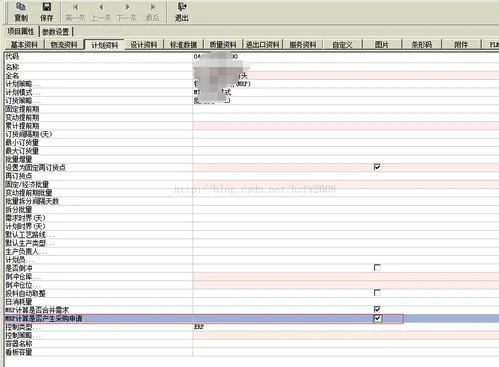This screenshot has width=499, height=367.
Task: Click the 看板容量 value field
Action: coord(346,352)
